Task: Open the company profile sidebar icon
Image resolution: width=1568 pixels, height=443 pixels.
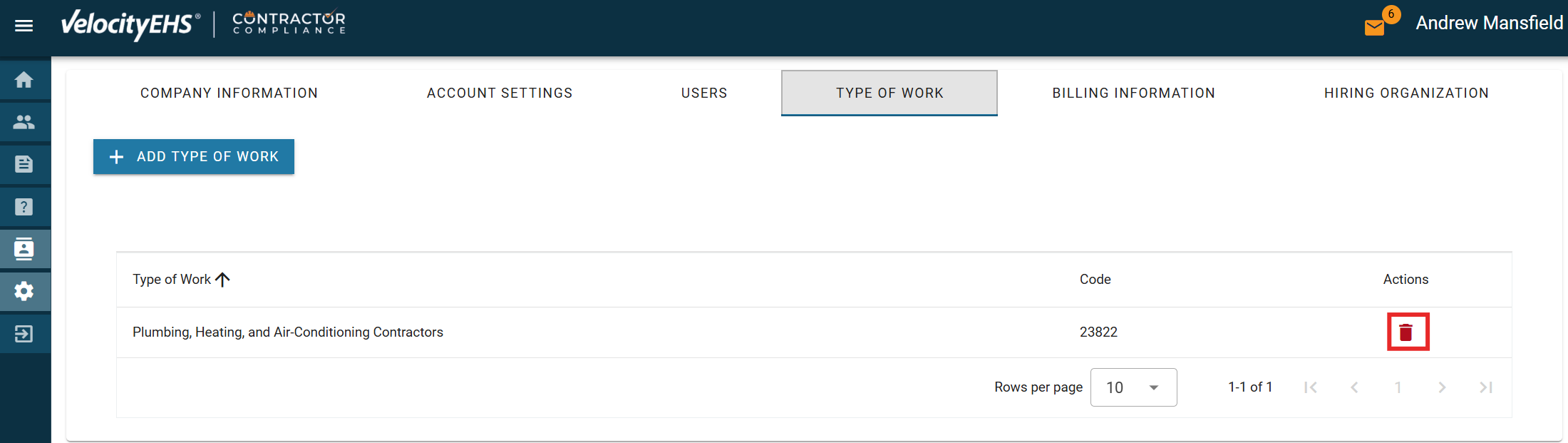Action: click(24, 249)
